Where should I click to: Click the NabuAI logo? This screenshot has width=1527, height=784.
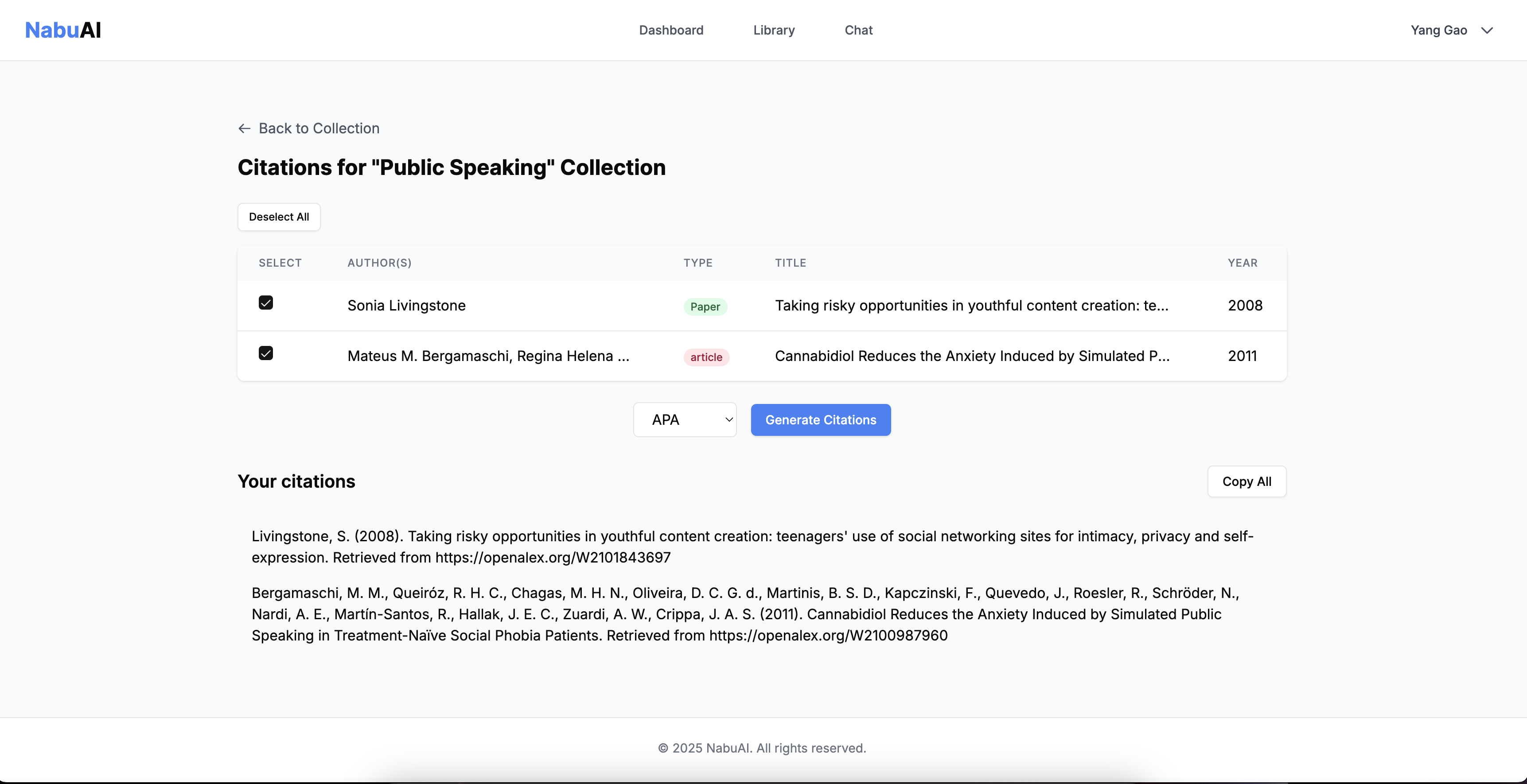pyautogui.click(x=63, y=30)
